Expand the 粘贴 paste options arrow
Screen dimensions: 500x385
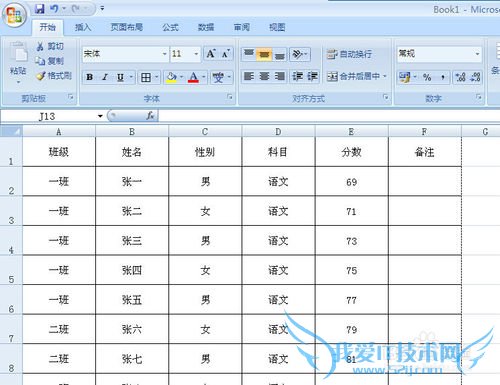click(x=18, y=82)
